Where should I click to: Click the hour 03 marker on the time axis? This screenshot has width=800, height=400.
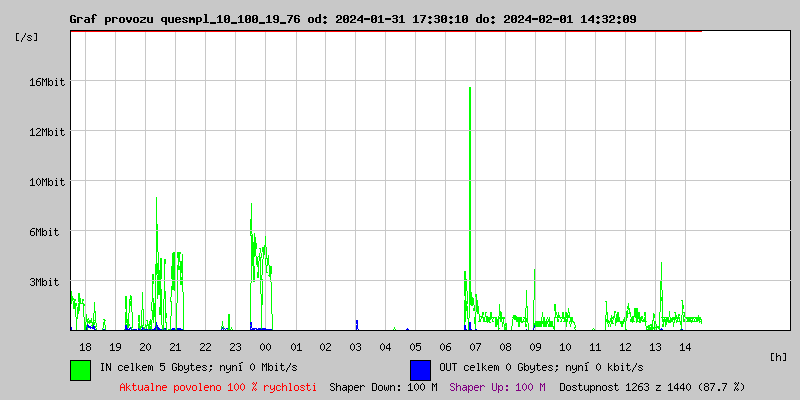point(355,347)
